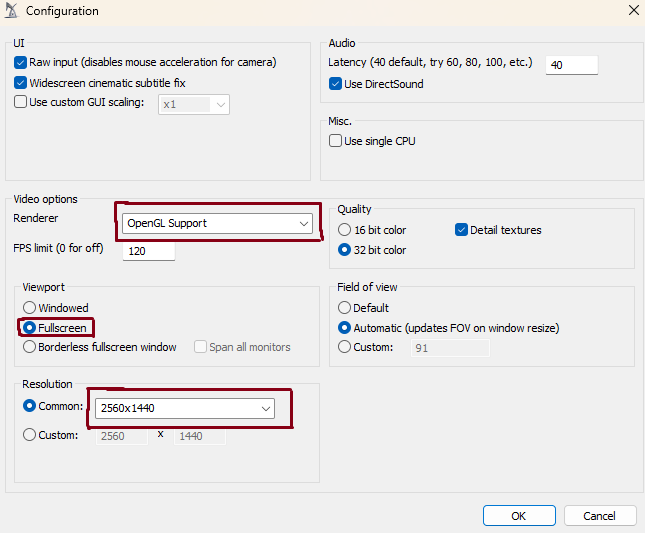Select Windowed viewport mode
The width and height of the screenshot is (645, 533).
29,308
